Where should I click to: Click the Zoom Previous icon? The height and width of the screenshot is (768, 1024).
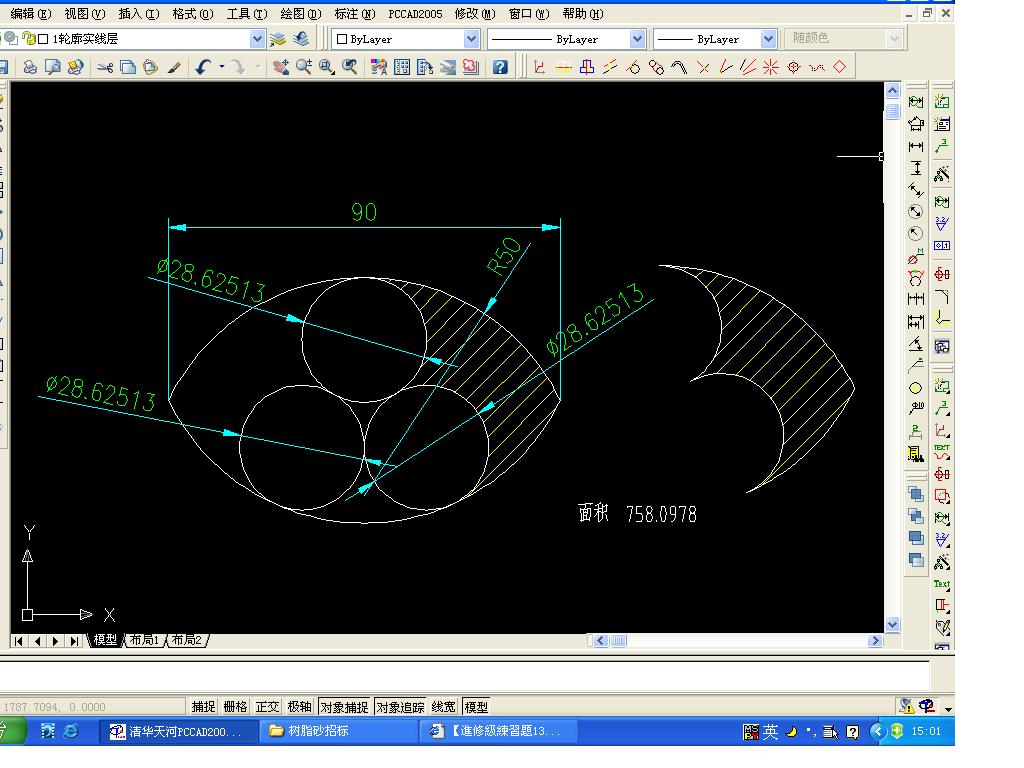(349, 67)
